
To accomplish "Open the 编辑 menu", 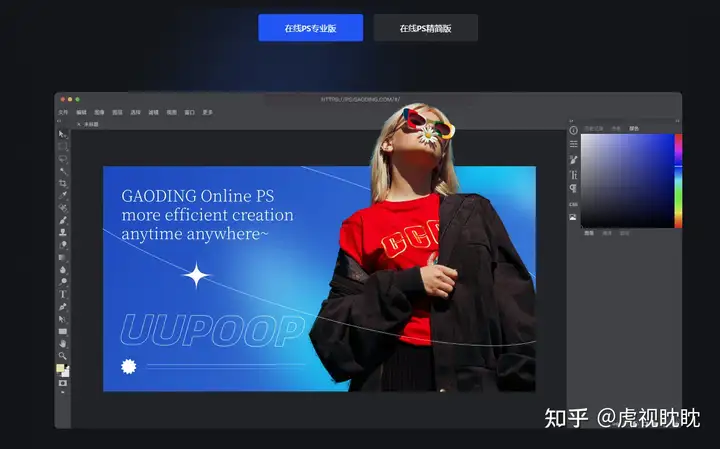I will click(x=81, y=112).
